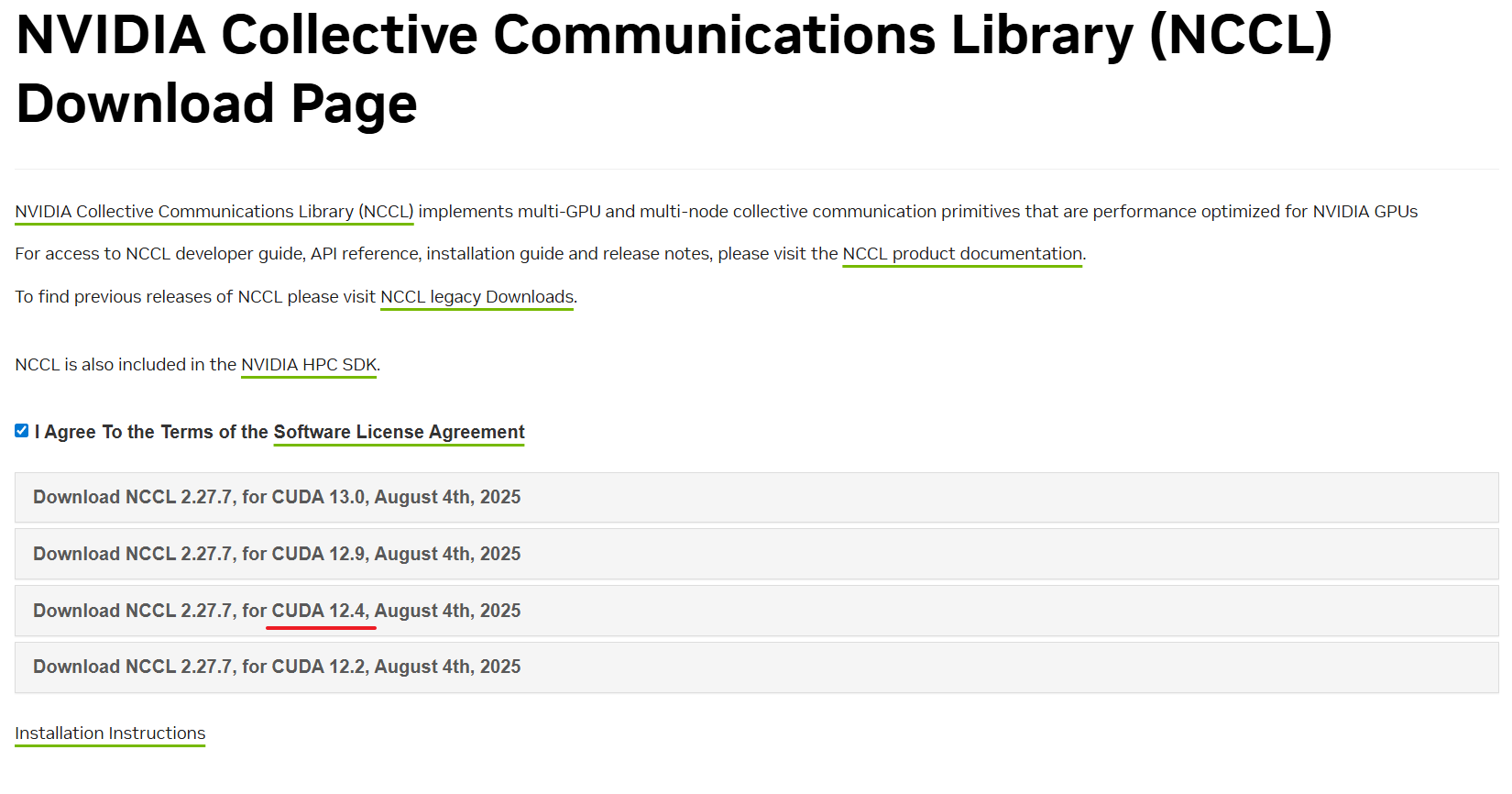Open the NVIDIA HPC SDK link
The width and height of the screenshot is (1512, 794).
[x=309, y=365]
